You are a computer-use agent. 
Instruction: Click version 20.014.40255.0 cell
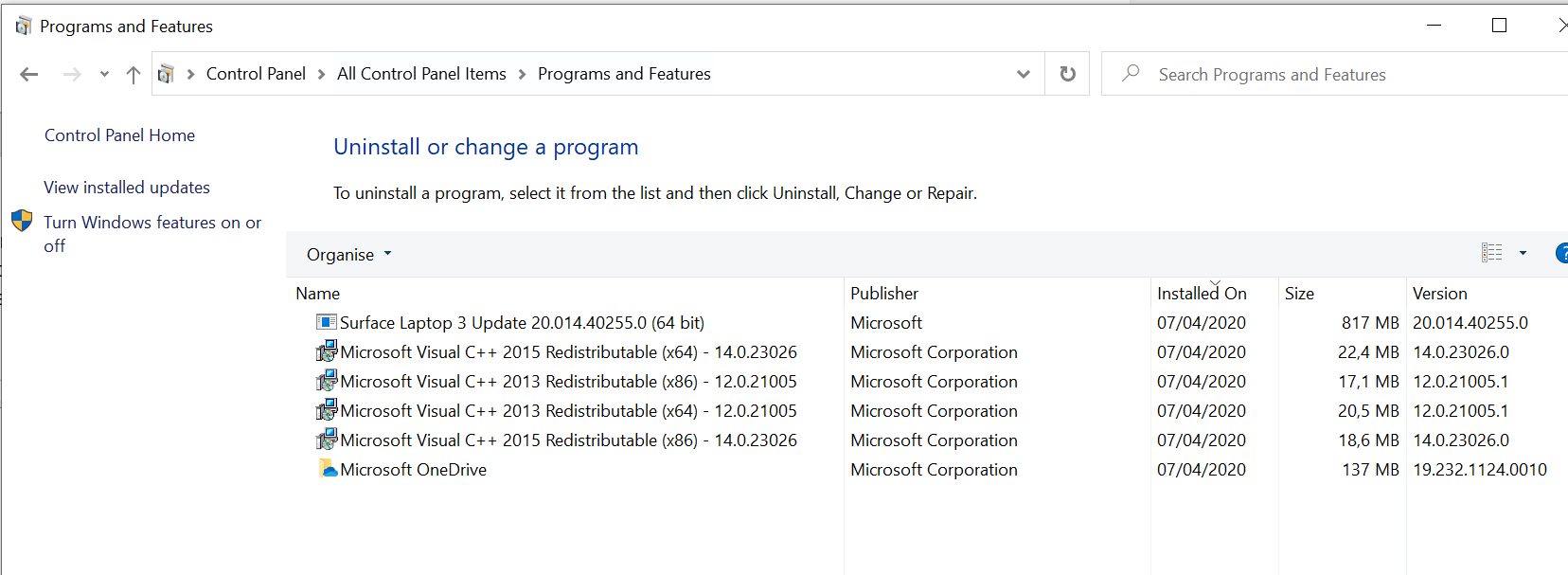(x=1470, y=323)
